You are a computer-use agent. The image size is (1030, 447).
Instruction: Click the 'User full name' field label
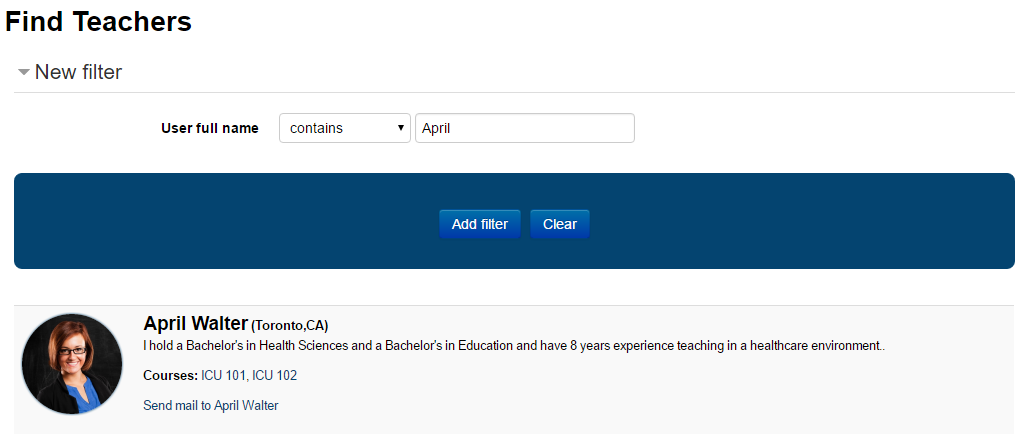pos(210,128)
